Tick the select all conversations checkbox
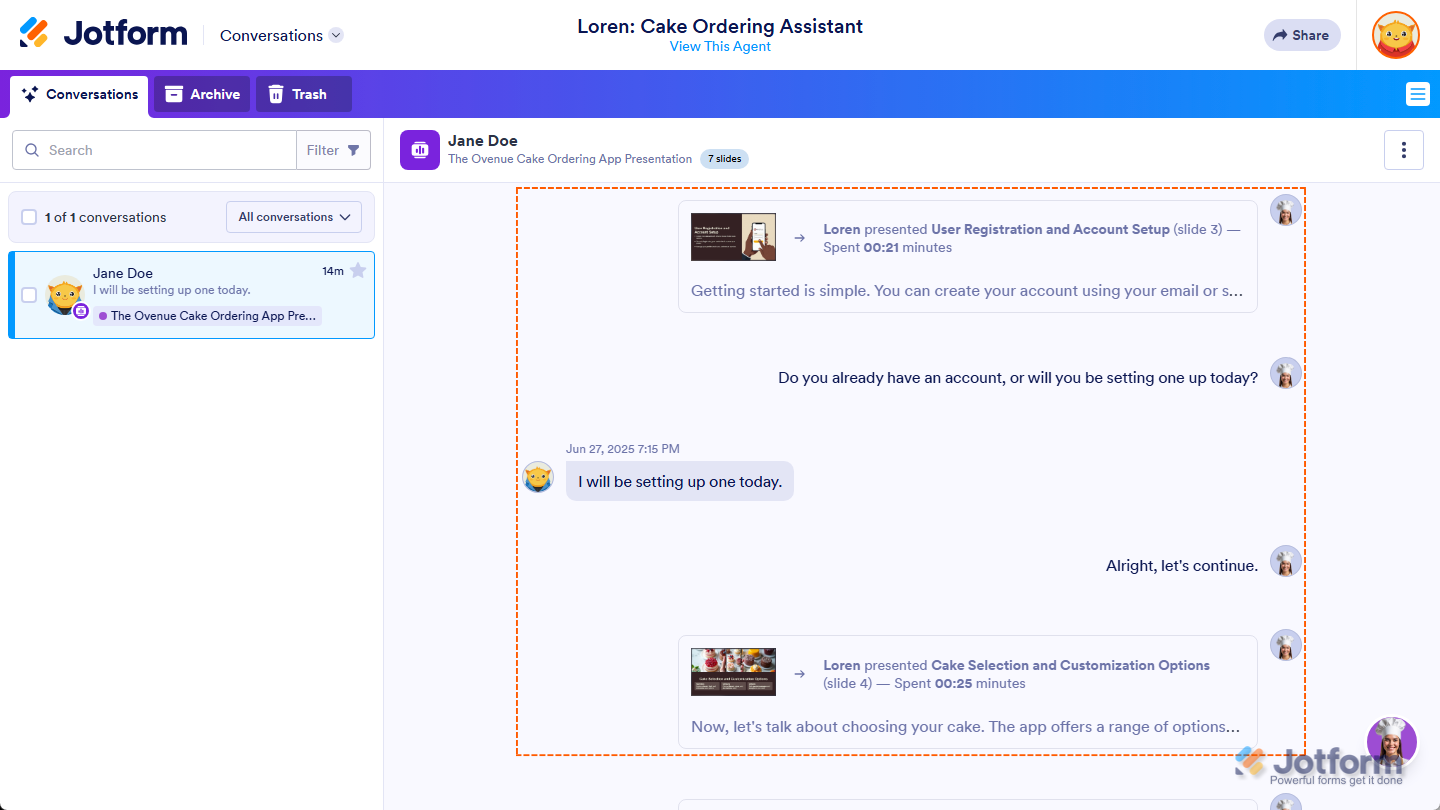Image resolution: width=1440 pixels, height=810 pixels. click(x=29, y=217)
